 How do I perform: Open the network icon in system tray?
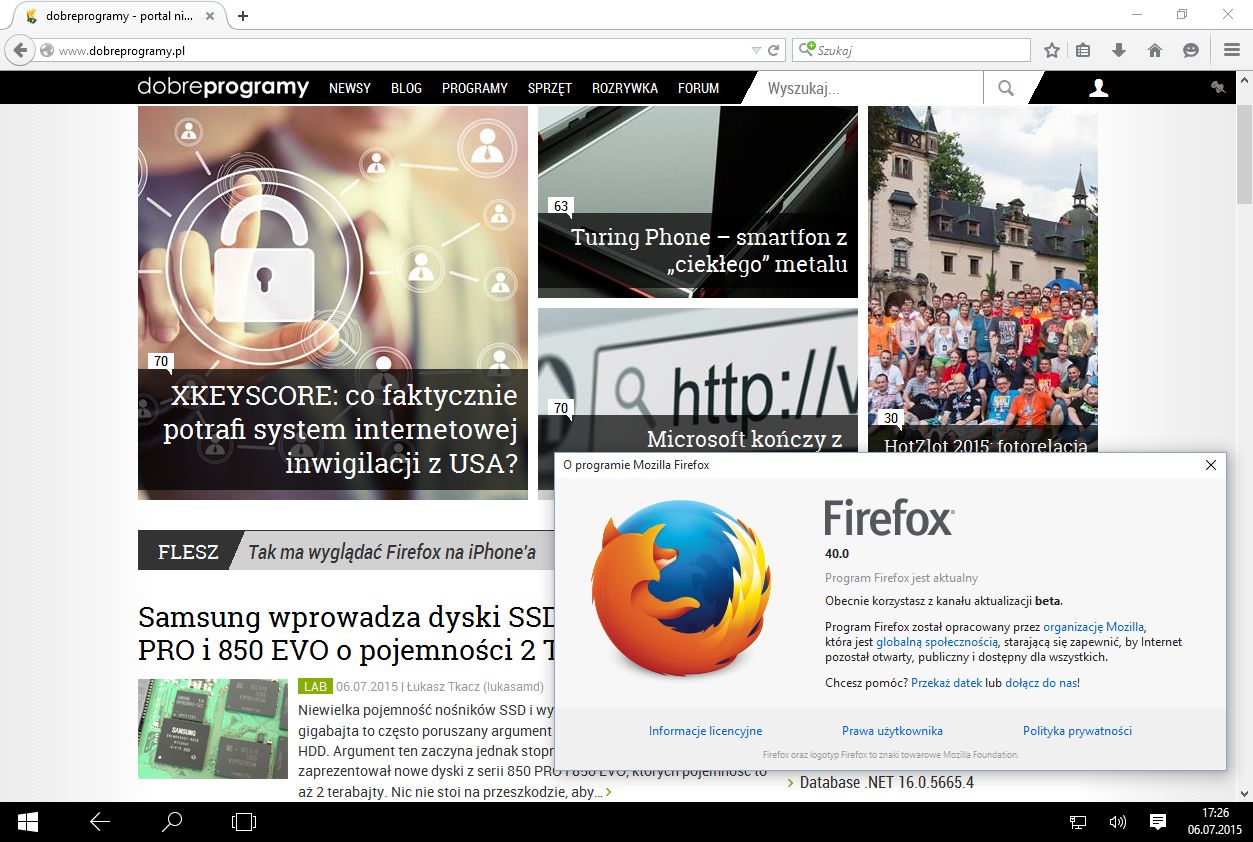[1078, 822]
